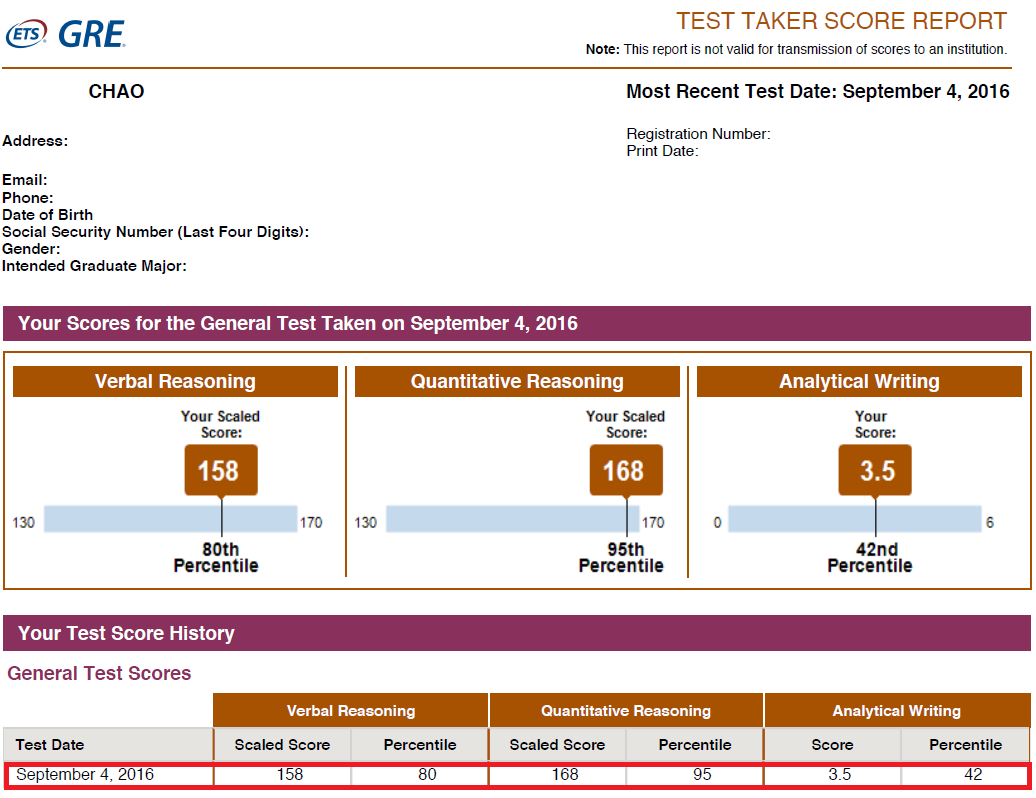
Task: Click the Verbal Reasoning score range bar
Action: point(170,519)
